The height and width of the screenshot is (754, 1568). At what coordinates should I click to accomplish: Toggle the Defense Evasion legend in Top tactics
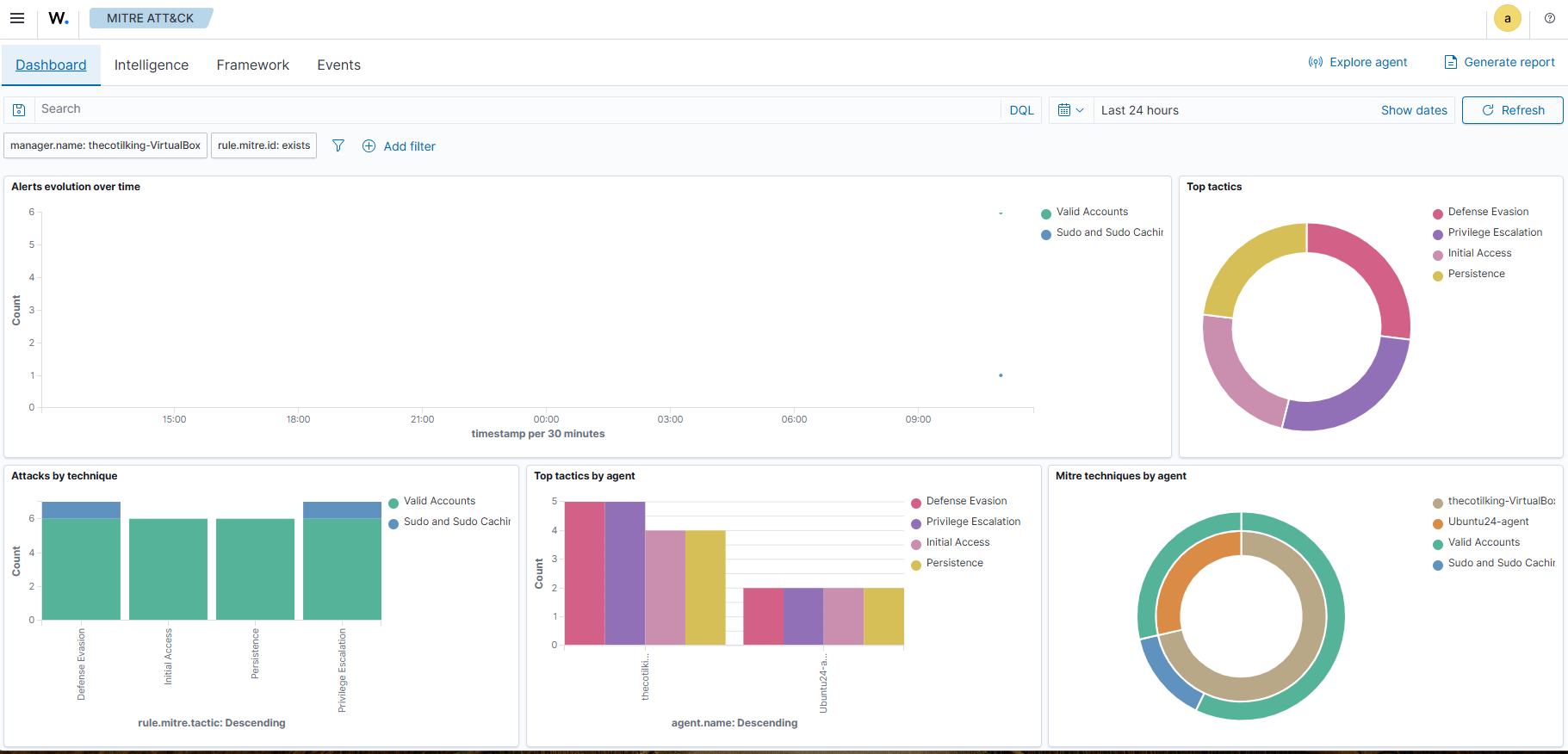click(1488, 212)
